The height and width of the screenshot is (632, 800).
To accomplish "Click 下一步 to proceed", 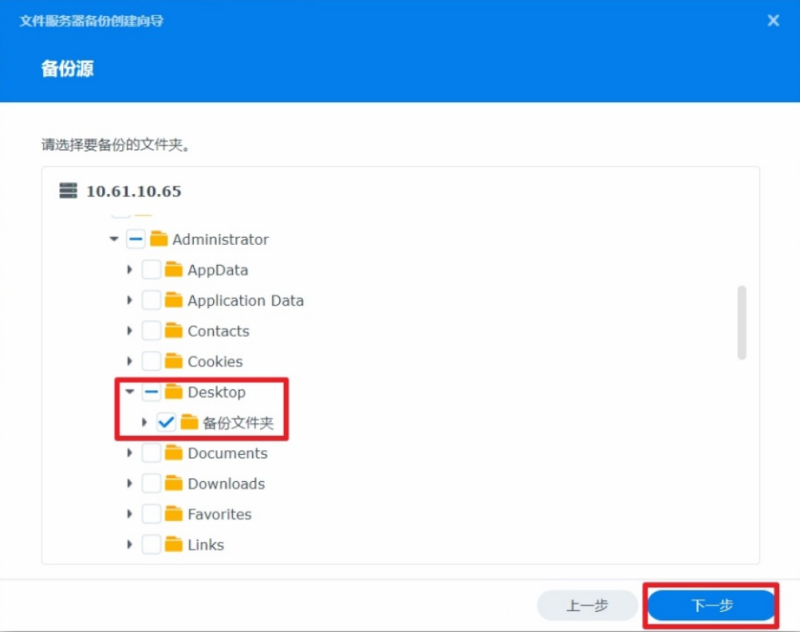I will point(711,605).
